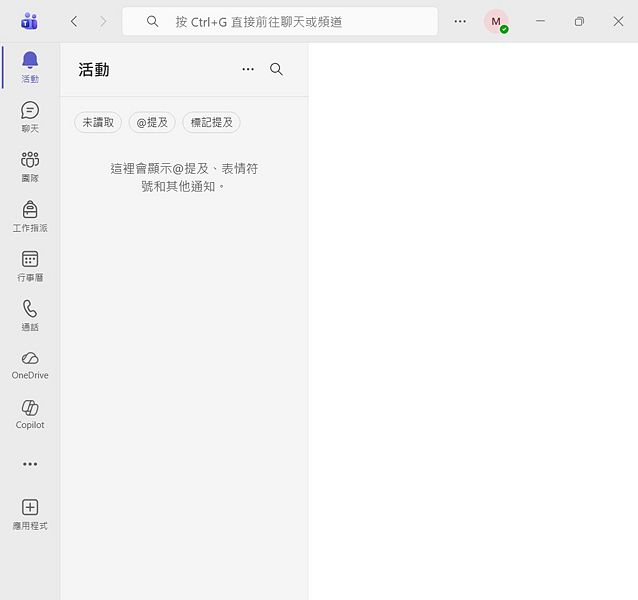This screenshot has height=600, width=638.
Task: Open more options in 活動 panel header
Action: coord(248,69)
